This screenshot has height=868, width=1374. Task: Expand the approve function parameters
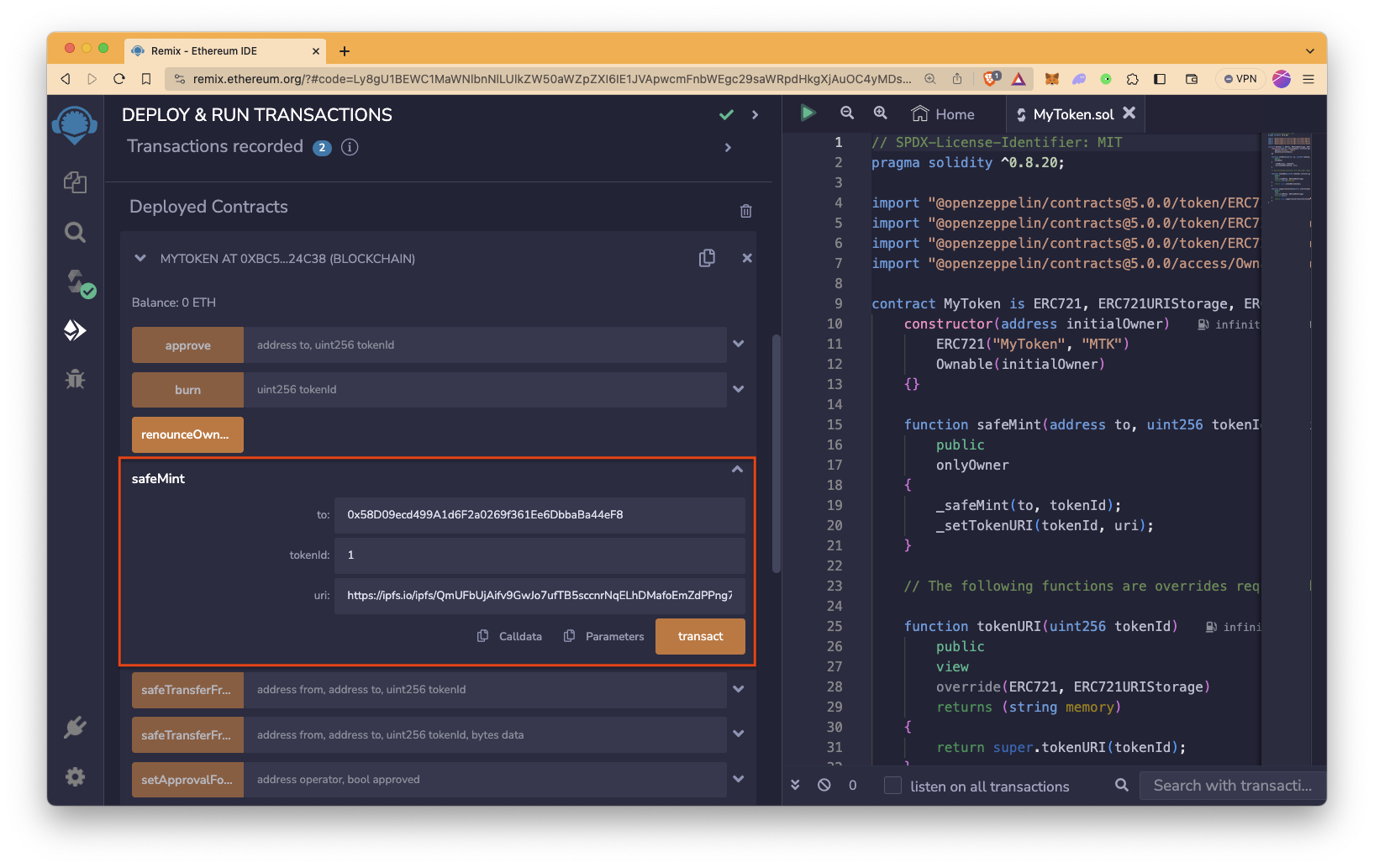[x=739, y=344]
